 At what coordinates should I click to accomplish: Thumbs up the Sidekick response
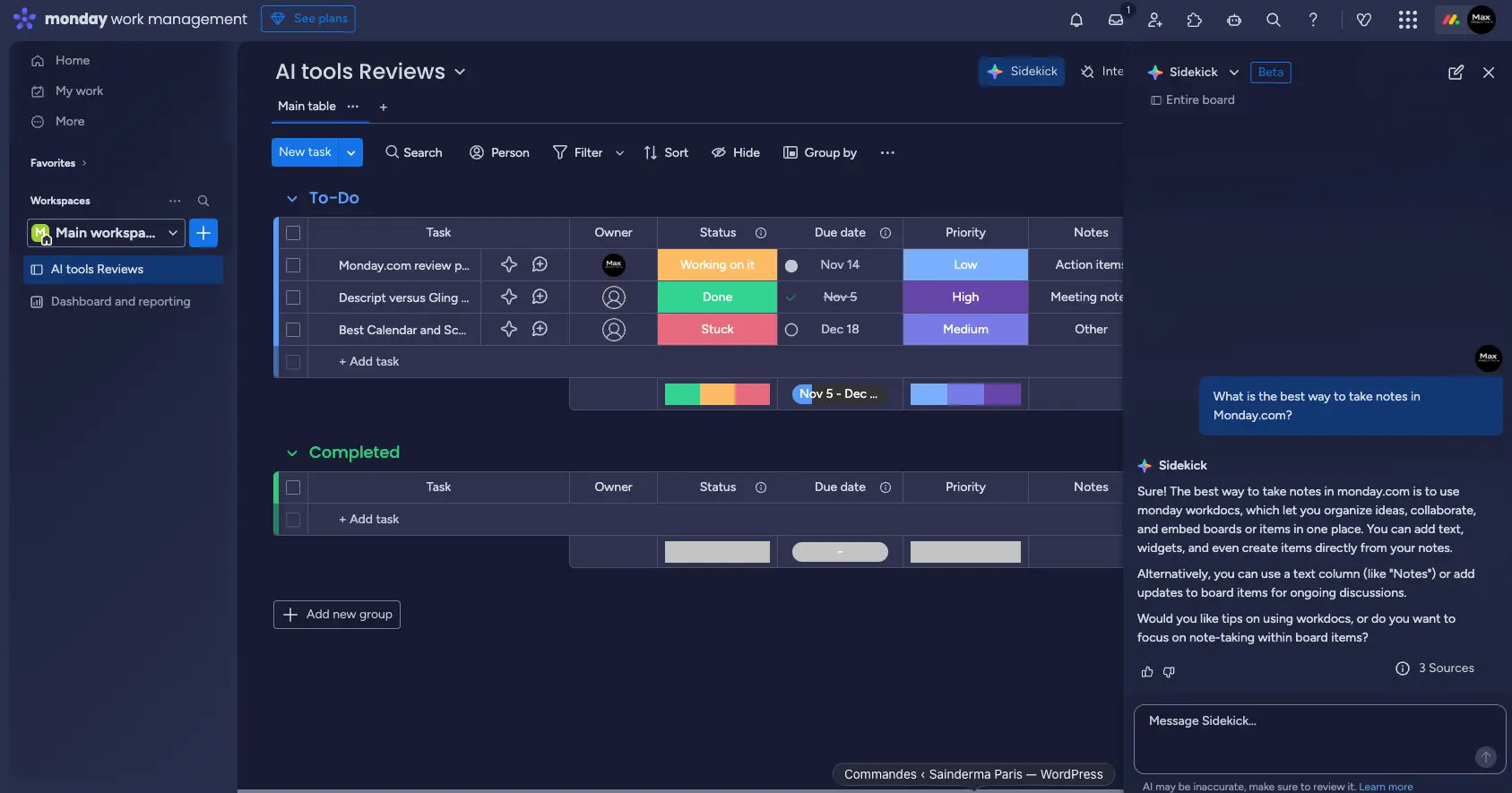[x=1147, y=672]
